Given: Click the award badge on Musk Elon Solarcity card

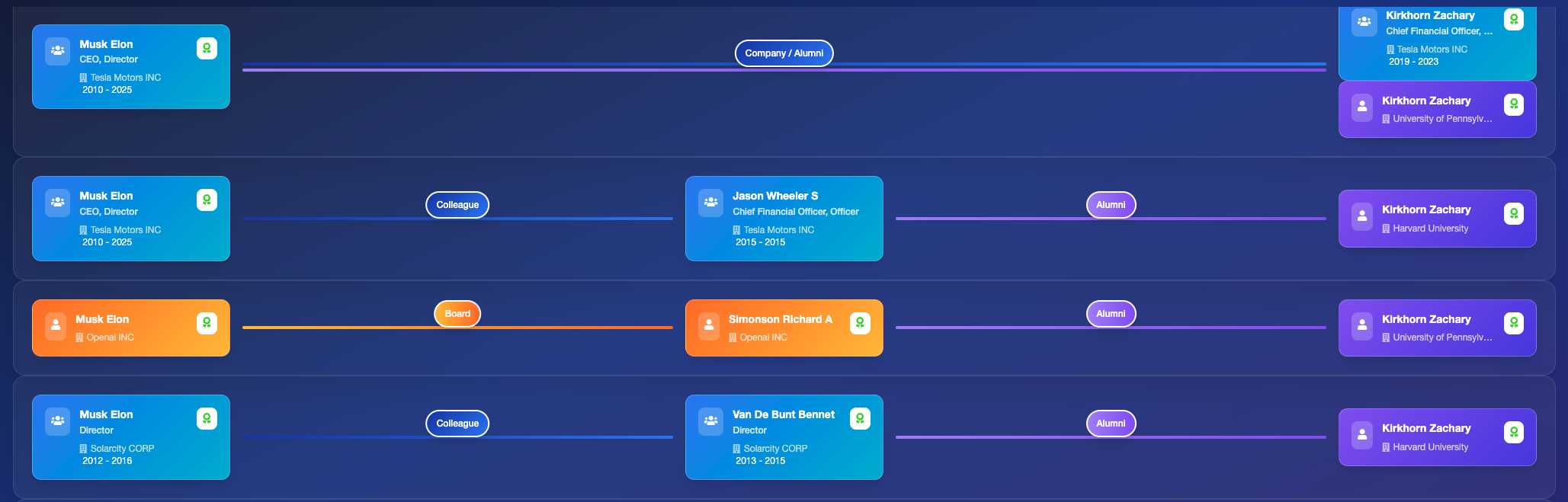Looking at the screenshot, I should click(x=207, y=419).
